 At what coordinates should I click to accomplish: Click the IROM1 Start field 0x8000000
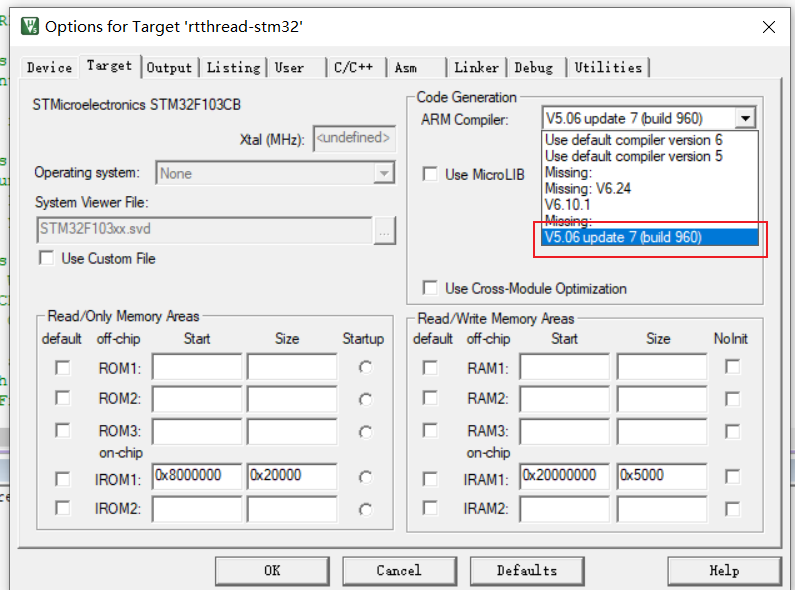click(x=197, y=476)
